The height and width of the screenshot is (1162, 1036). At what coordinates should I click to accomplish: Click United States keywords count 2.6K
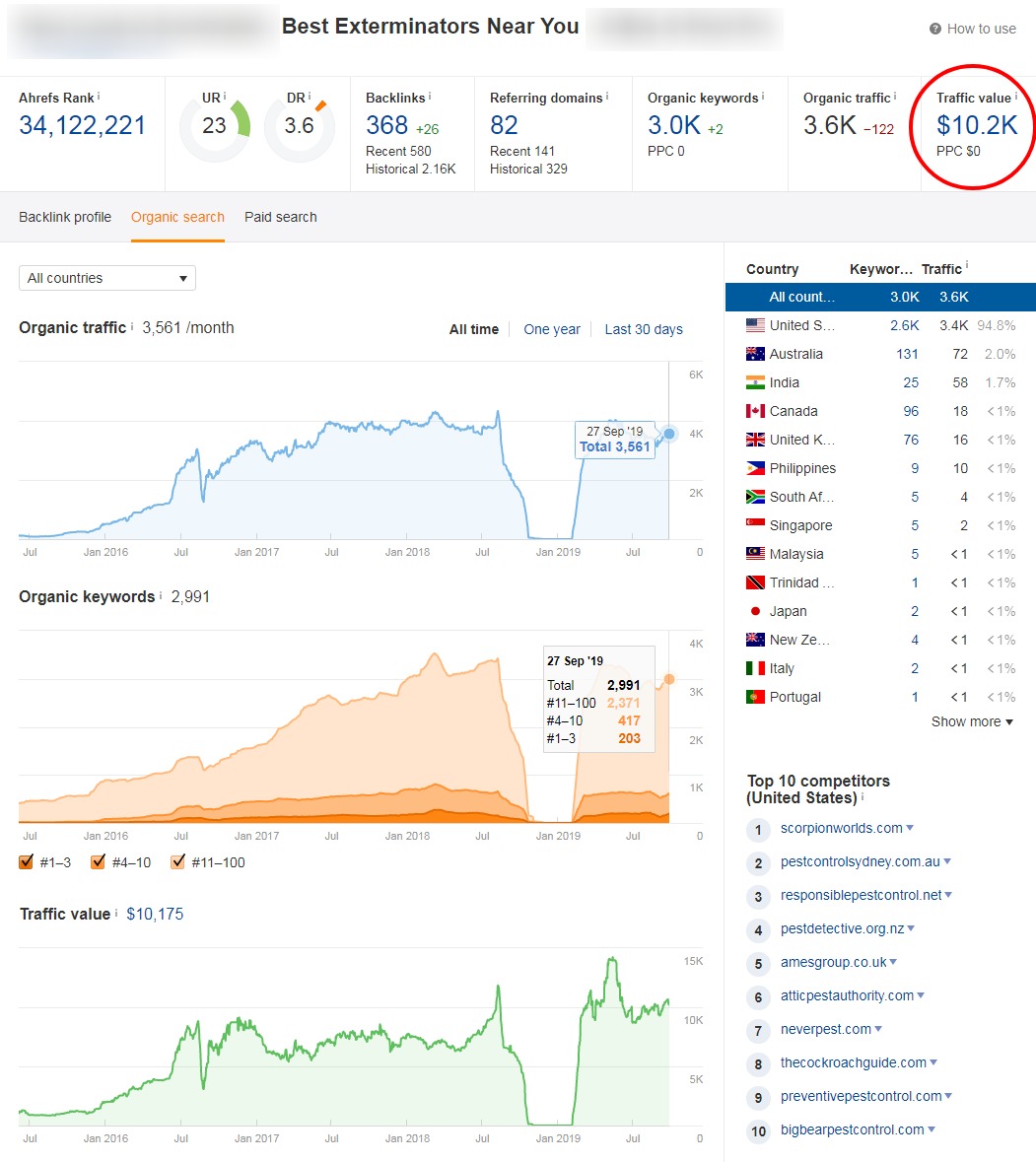point(905,325)
